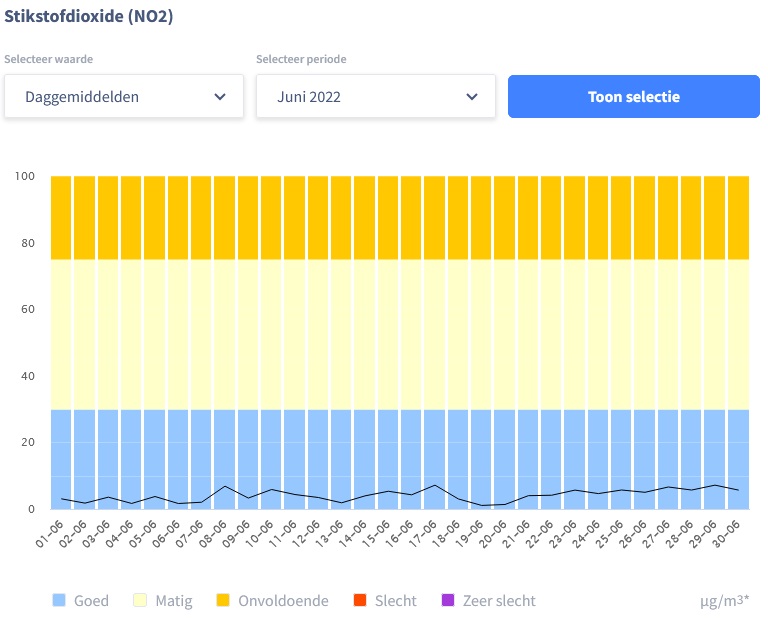Click the 40 y-axis value

pos(28,376)
